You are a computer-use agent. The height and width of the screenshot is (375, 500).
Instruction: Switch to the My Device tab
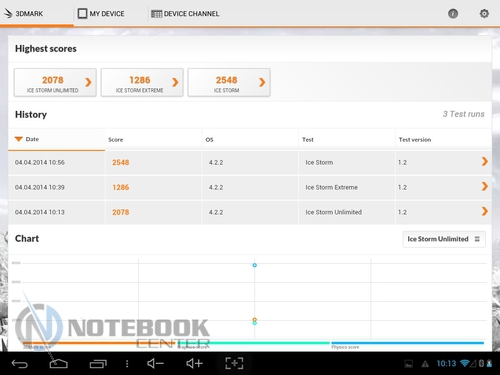pos(101,14)
